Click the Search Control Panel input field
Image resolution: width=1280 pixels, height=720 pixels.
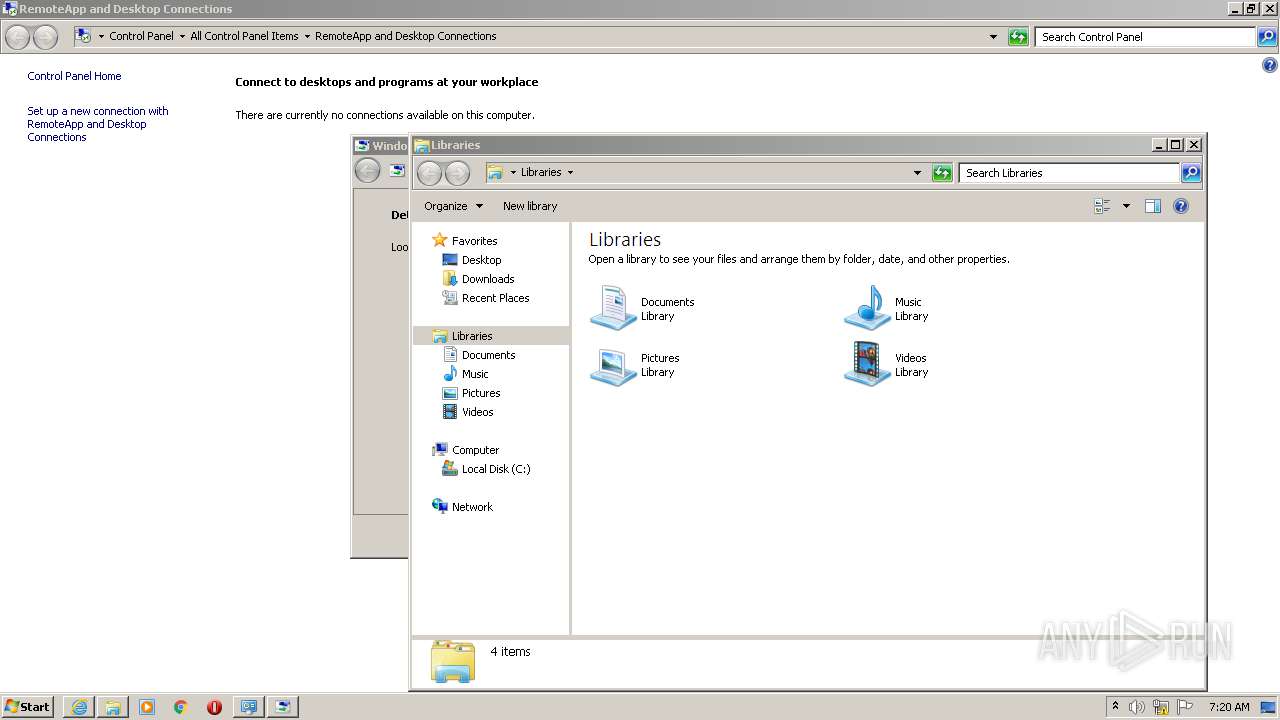1146,37
